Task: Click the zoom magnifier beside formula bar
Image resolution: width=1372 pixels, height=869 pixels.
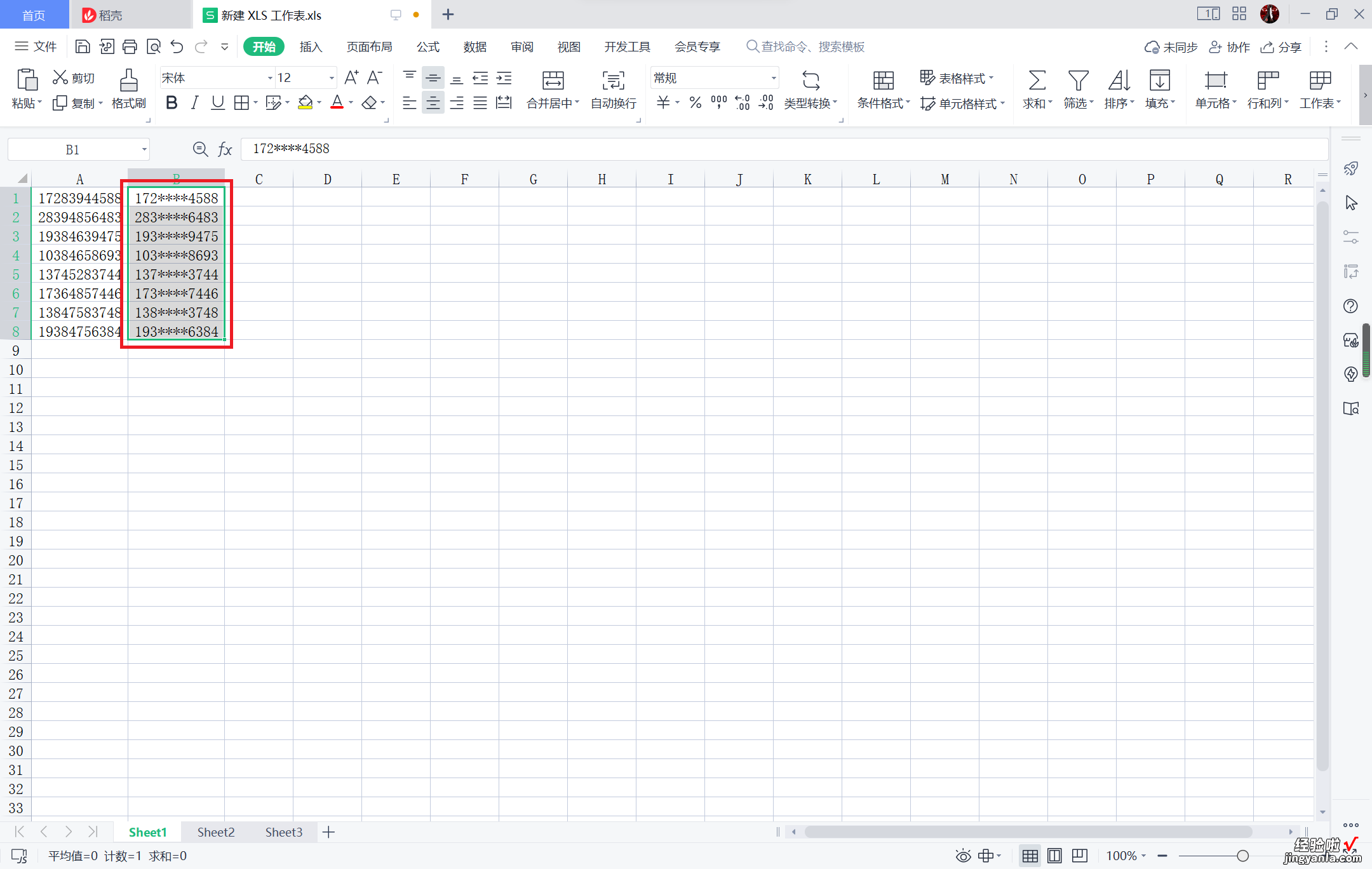Action: point(200,149)
